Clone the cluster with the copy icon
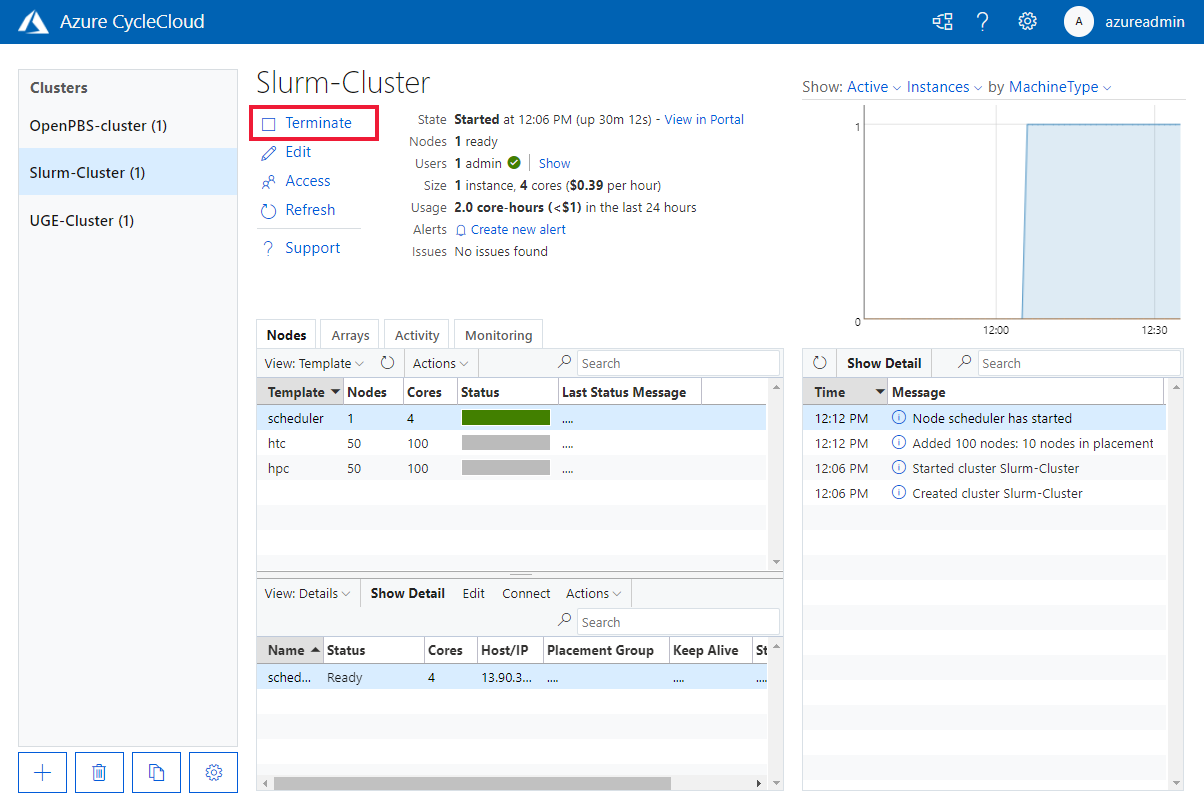Image resolution: width=1204 pixels, height=807 pixels. tap(156, 772)
